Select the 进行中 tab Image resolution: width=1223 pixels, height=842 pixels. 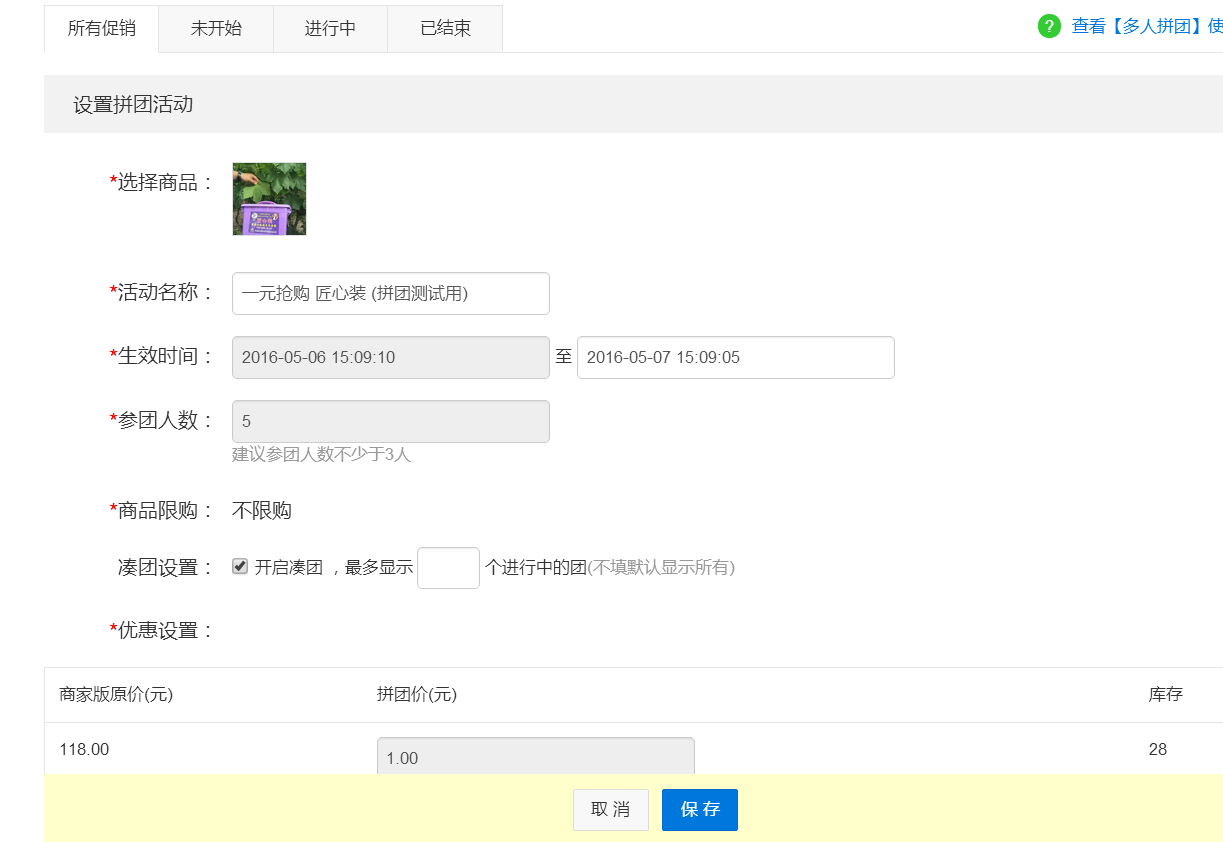330,28
